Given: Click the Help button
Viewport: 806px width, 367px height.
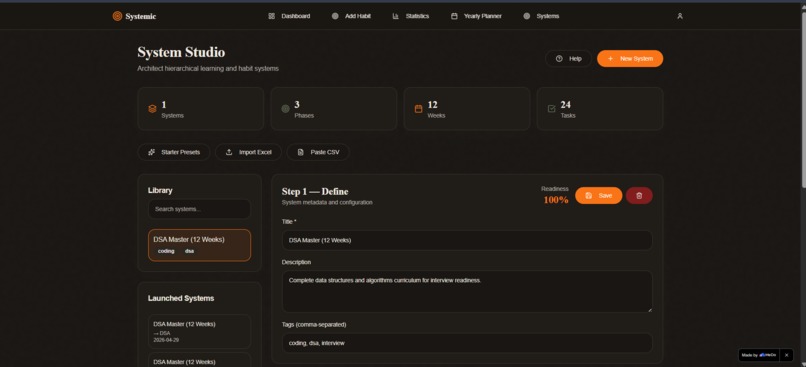Looking at the screenshot, I should tap(568, 59).
